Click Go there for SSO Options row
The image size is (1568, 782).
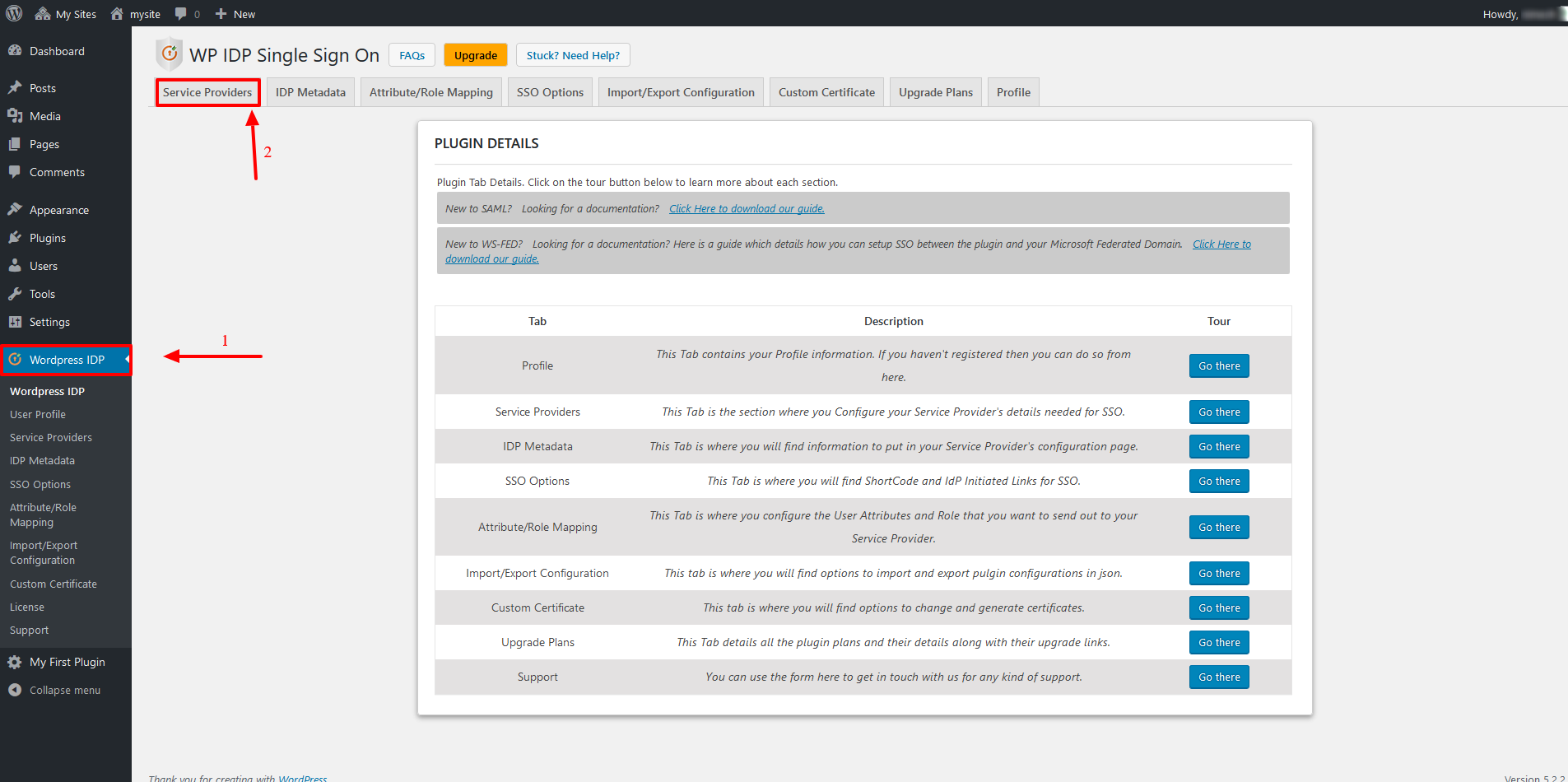[1219, 481]
